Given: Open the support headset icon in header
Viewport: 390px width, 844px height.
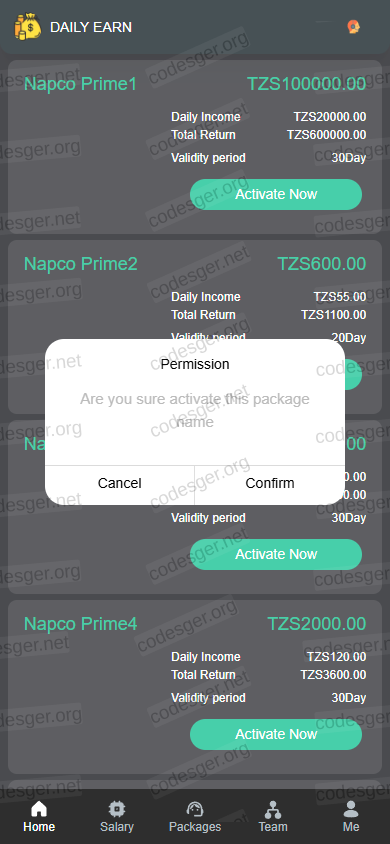Looking at the screenshot, I should click(x=353, y=27).
